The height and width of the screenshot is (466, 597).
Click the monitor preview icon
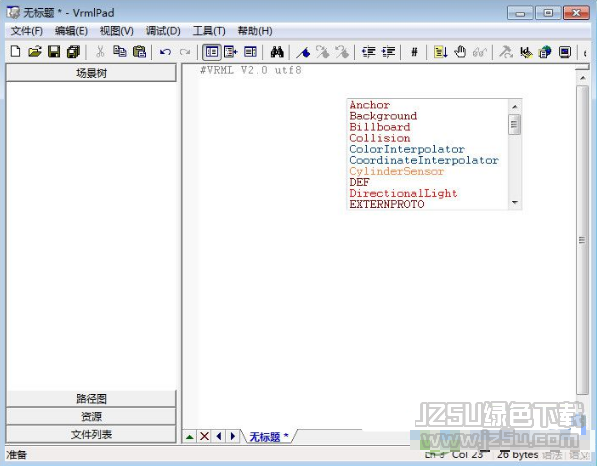(565, 51)
